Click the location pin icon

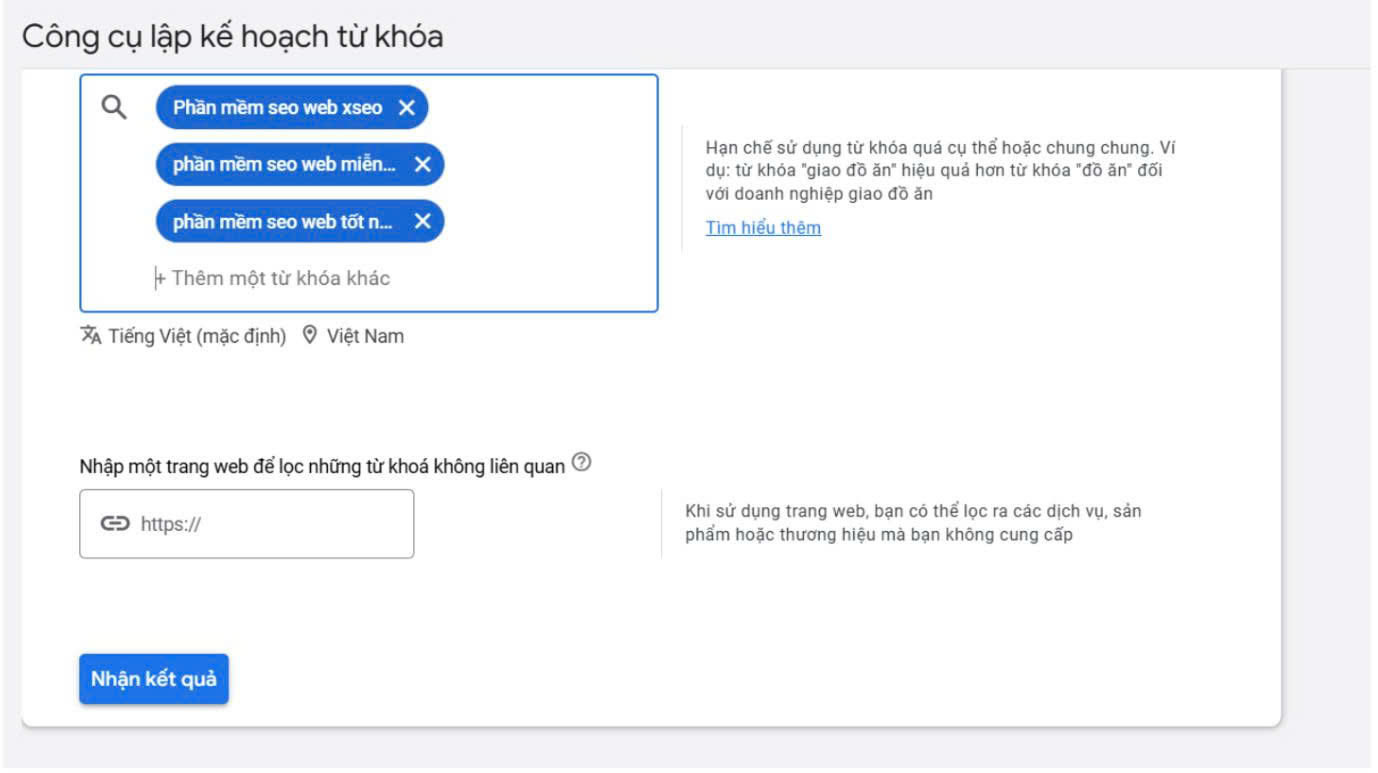pos(310,336)
